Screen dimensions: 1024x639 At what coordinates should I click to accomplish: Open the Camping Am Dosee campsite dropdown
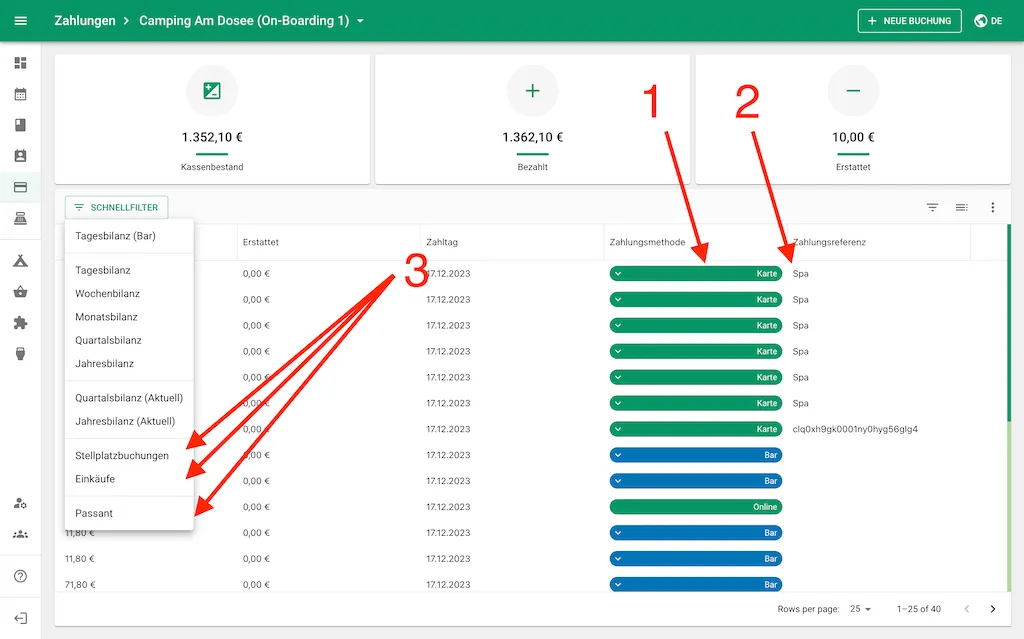point(251,21)
